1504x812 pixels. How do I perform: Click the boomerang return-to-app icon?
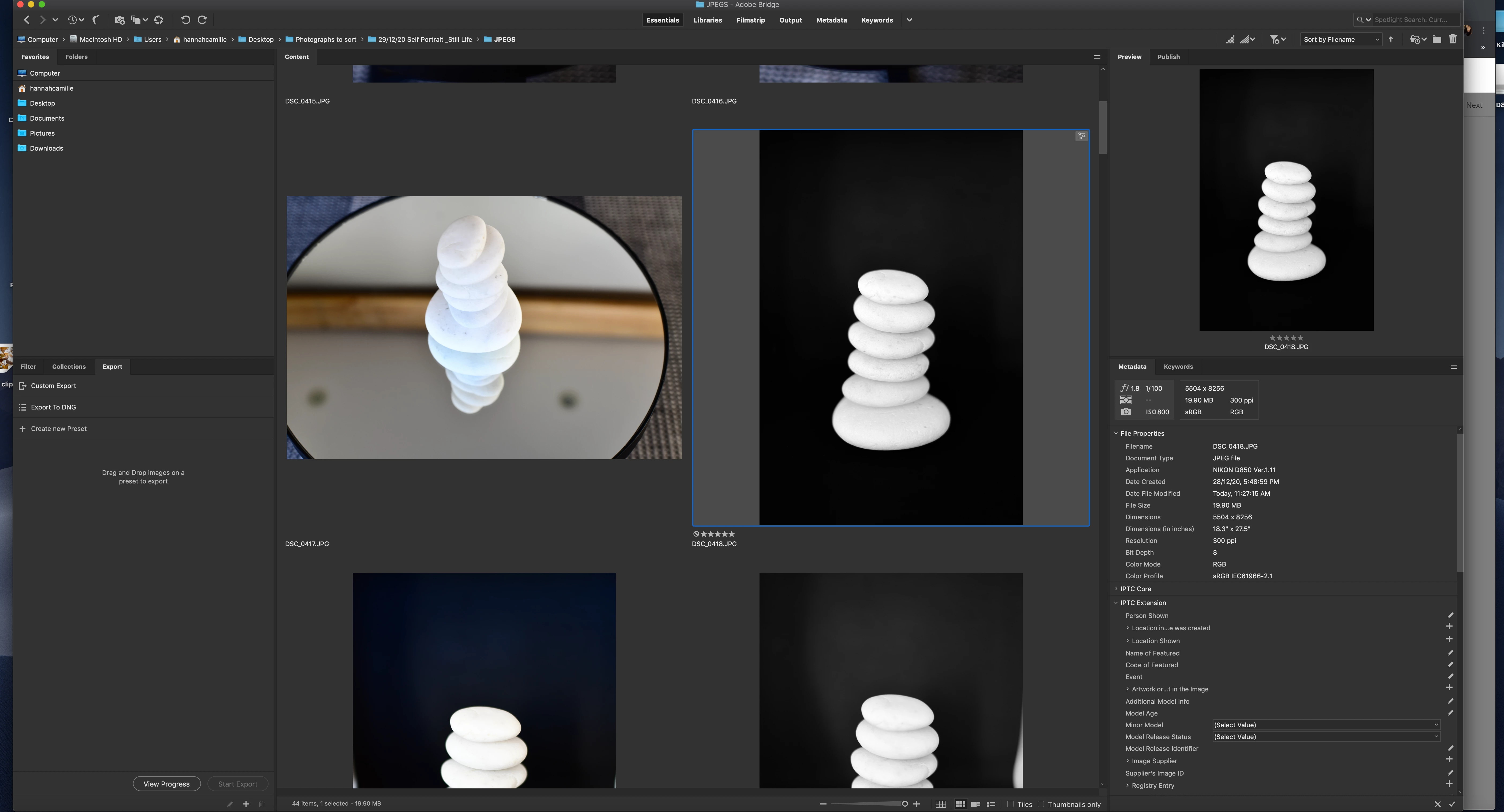click(x=96, y=20)
